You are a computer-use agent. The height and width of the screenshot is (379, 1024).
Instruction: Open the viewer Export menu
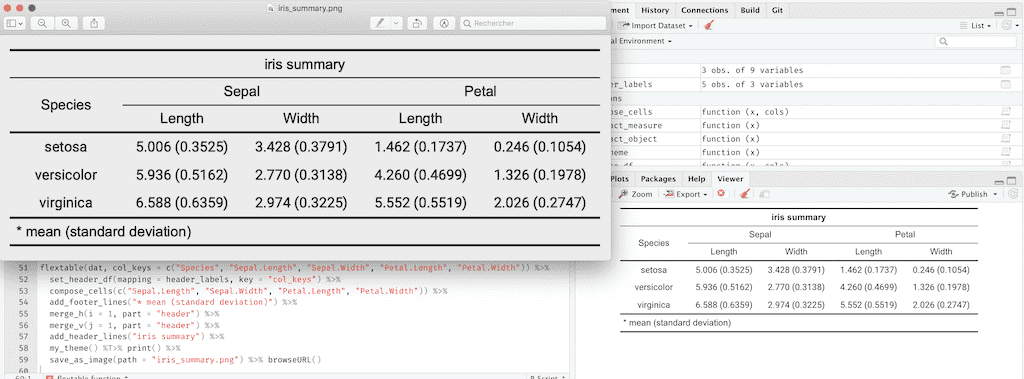(x=686, y=194)
